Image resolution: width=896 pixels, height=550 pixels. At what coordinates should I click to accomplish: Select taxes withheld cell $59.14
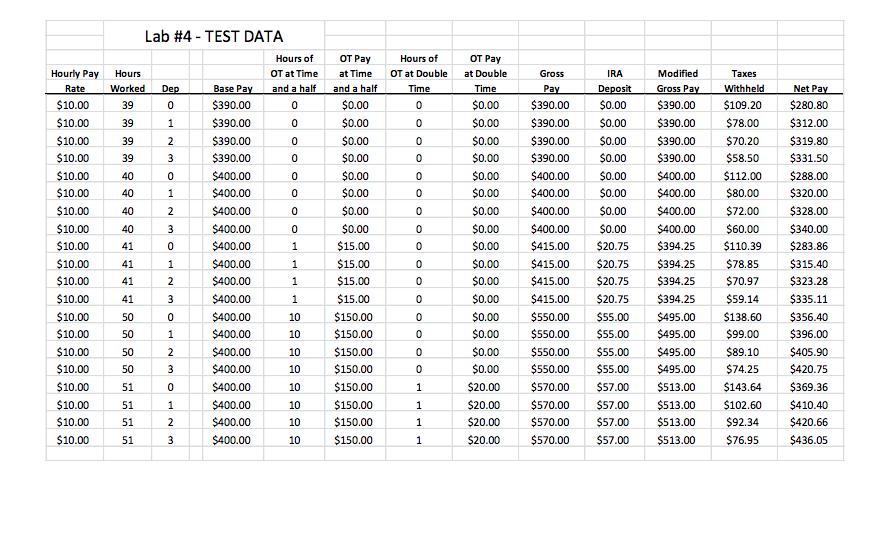coord(742,299)
